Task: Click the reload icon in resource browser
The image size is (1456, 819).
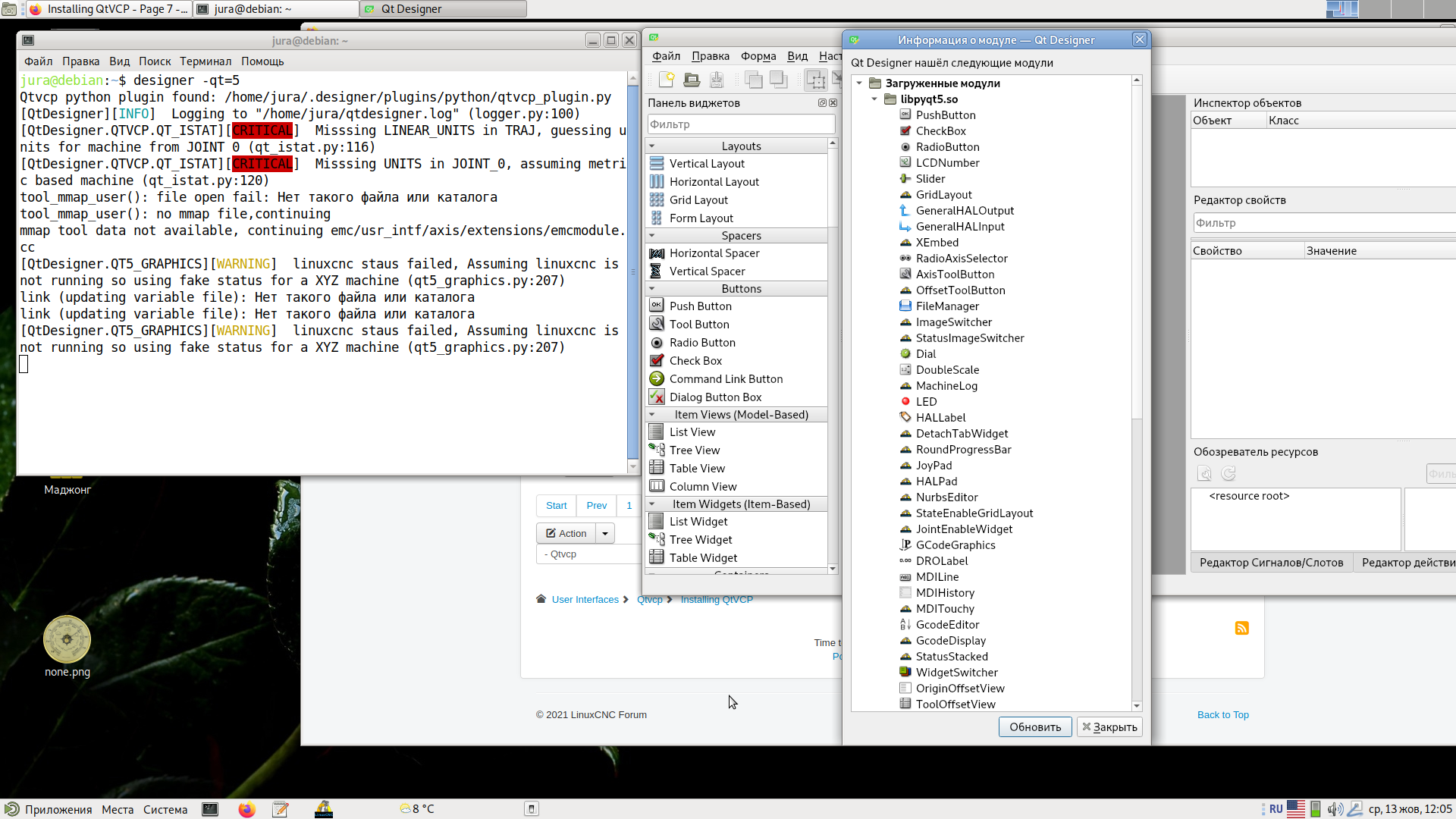Action: click(x=1228, y=474)
